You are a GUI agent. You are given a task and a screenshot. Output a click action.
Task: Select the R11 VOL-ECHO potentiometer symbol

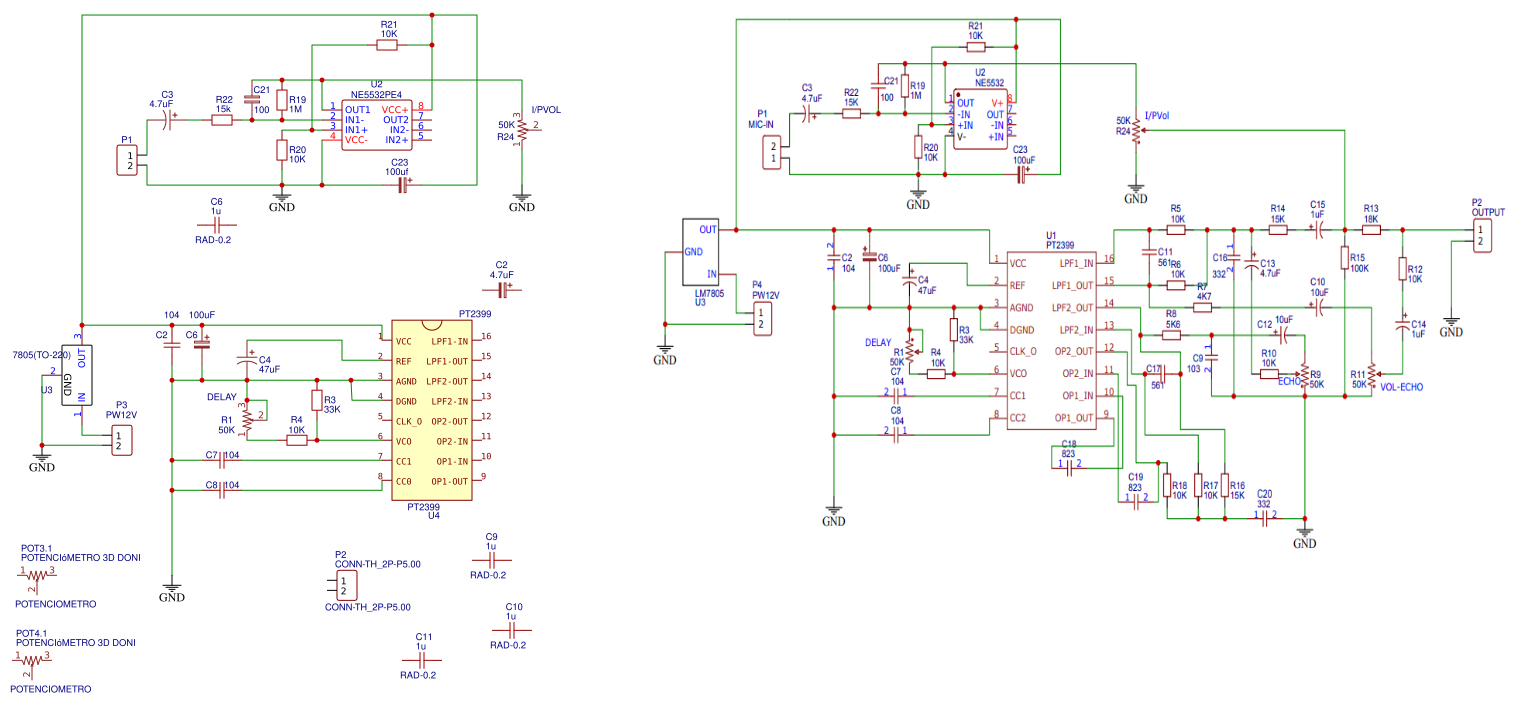click(1372, 376)
